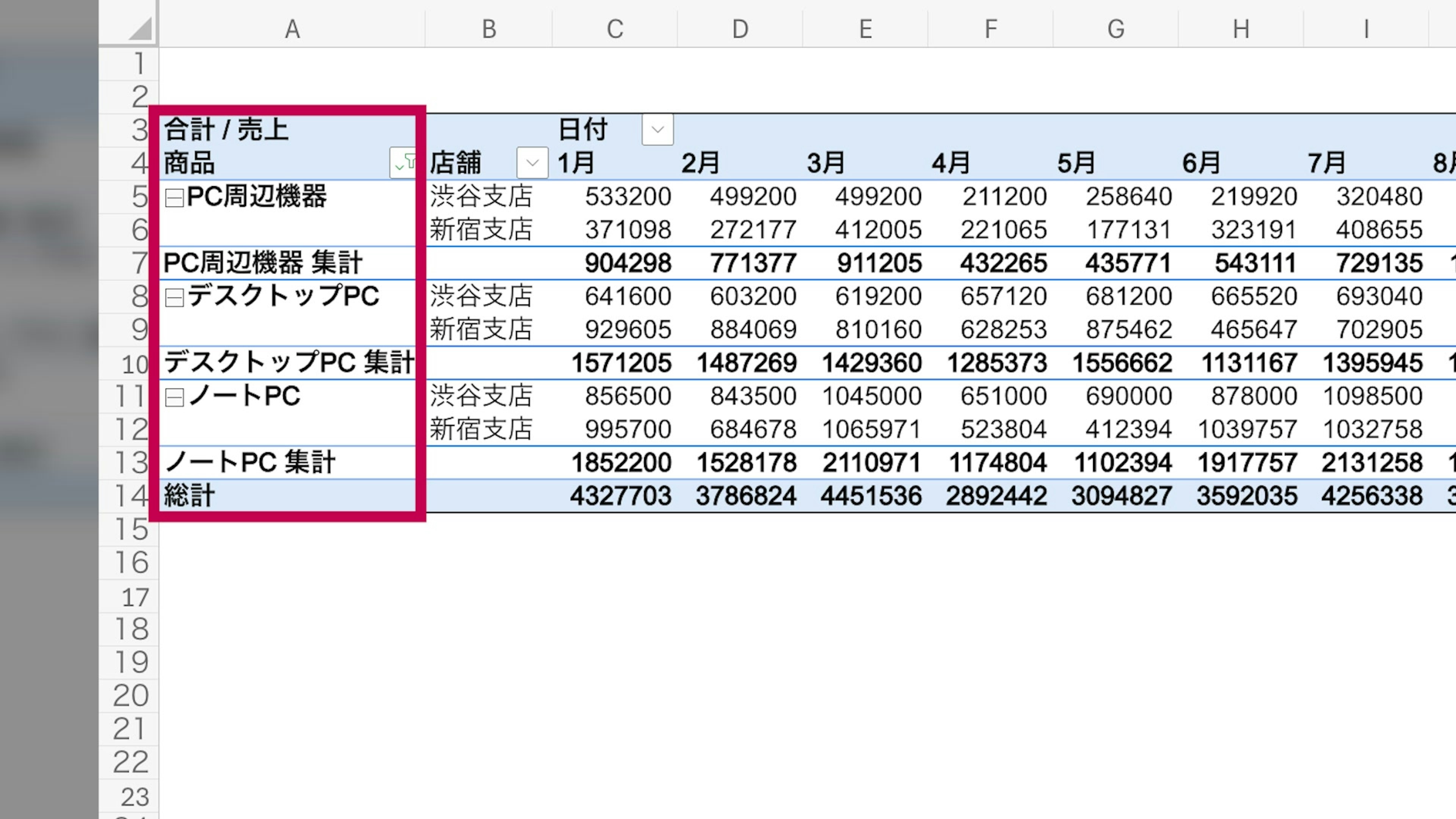Select column H header
The image size is (1456, 819).
[x=1241, y=28]
